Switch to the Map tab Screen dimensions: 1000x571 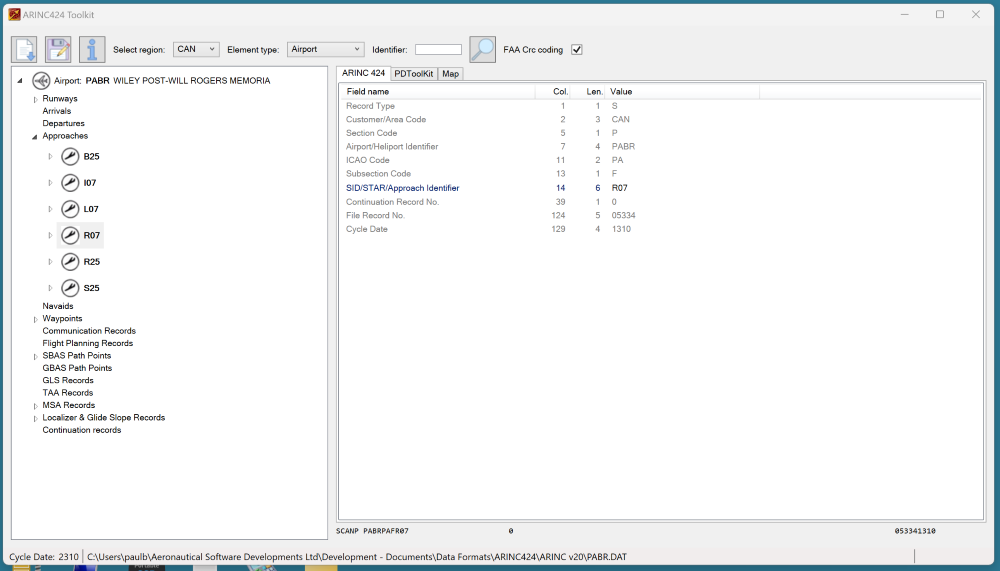pos(450,73)
